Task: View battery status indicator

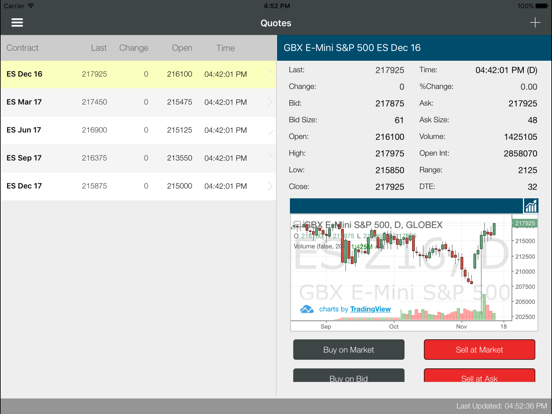Action: [541, 6]
